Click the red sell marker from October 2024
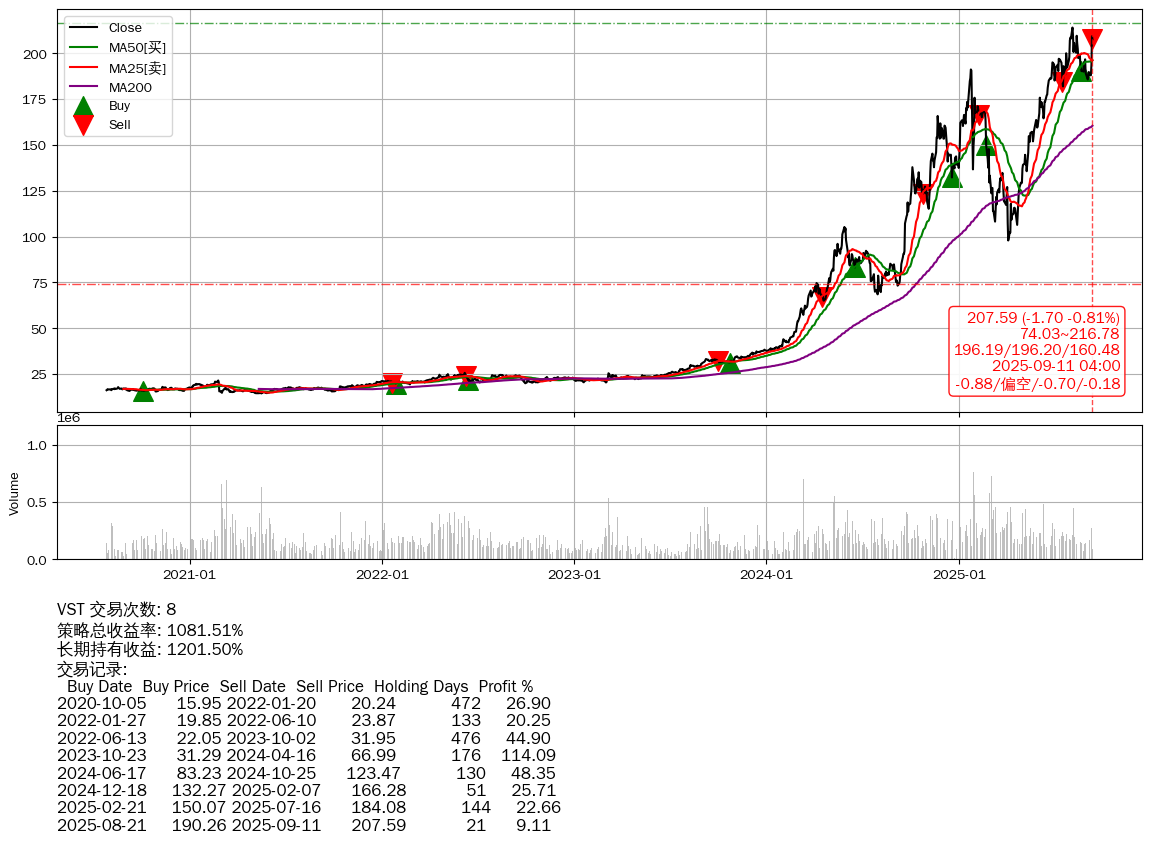This screenshot has height=843, width=1152. coord(925,193)
